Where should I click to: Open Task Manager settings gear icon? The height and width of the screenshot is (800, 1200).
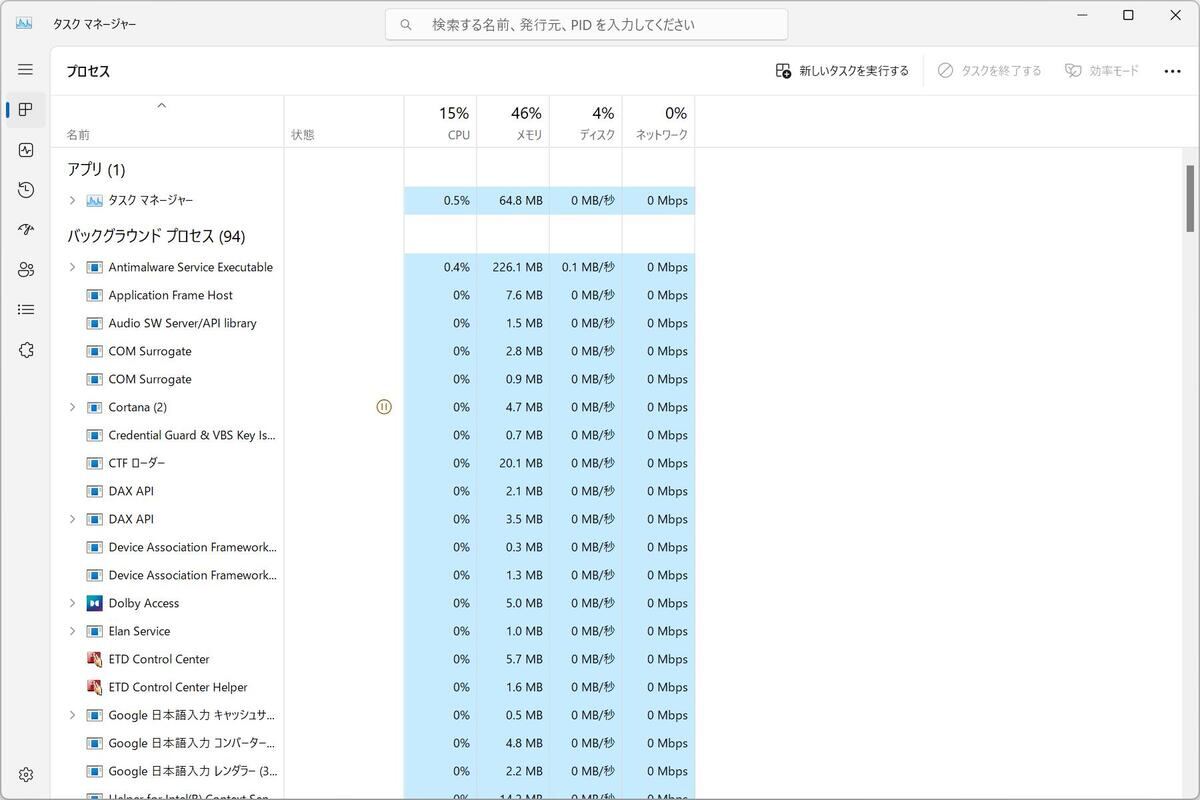click(26, 775)
